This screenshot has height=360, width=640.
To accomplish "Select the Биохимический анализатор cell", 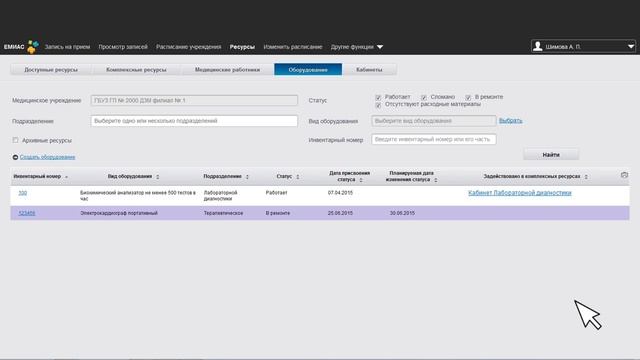I will [138, 196].
